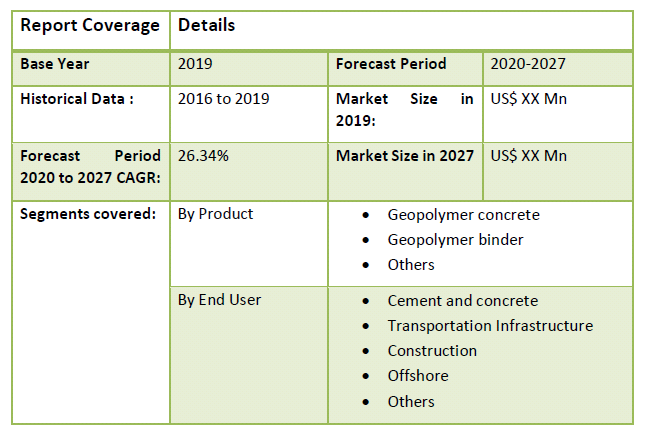Click the Historical Data label

pyautogui.click(x=77, y=99)
